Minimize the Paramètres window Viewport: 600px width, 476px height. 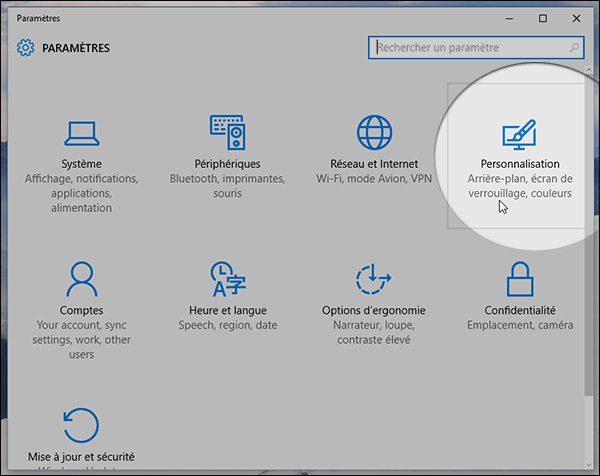click(x=509, y=18)
